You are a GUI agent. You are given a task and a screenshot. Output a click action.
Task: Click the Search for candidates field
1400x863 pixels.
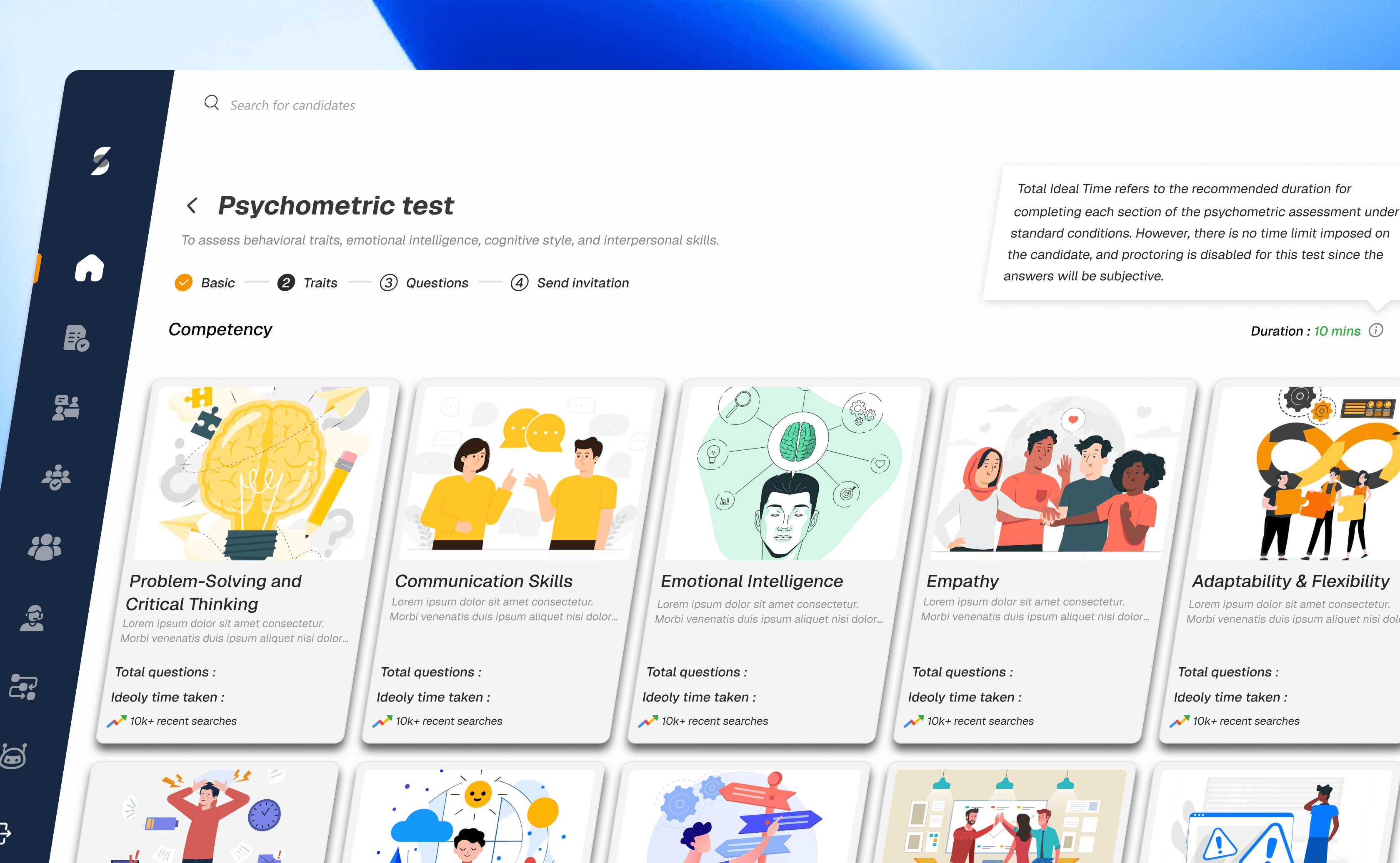292,105
